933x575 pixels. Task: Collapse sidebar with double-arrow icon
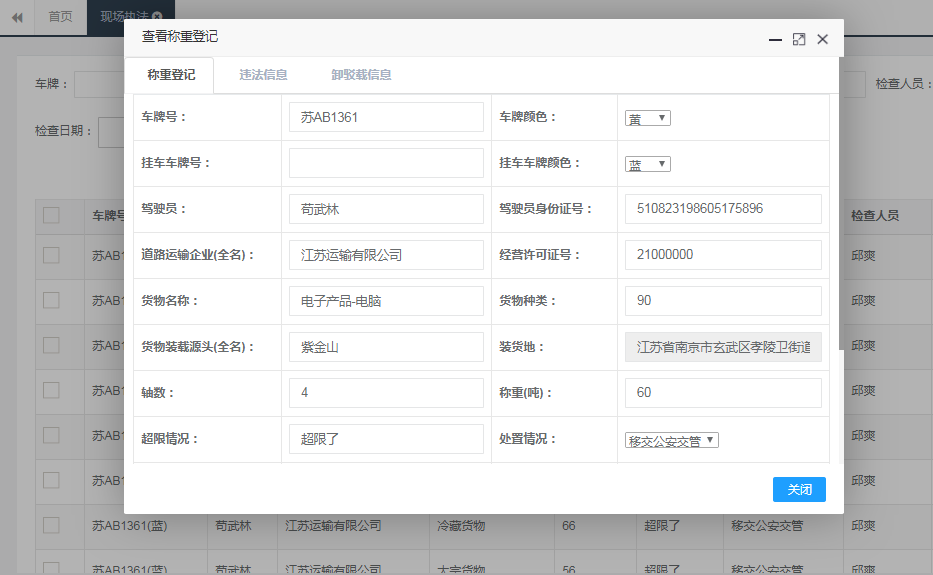click(x=17, y=17)
